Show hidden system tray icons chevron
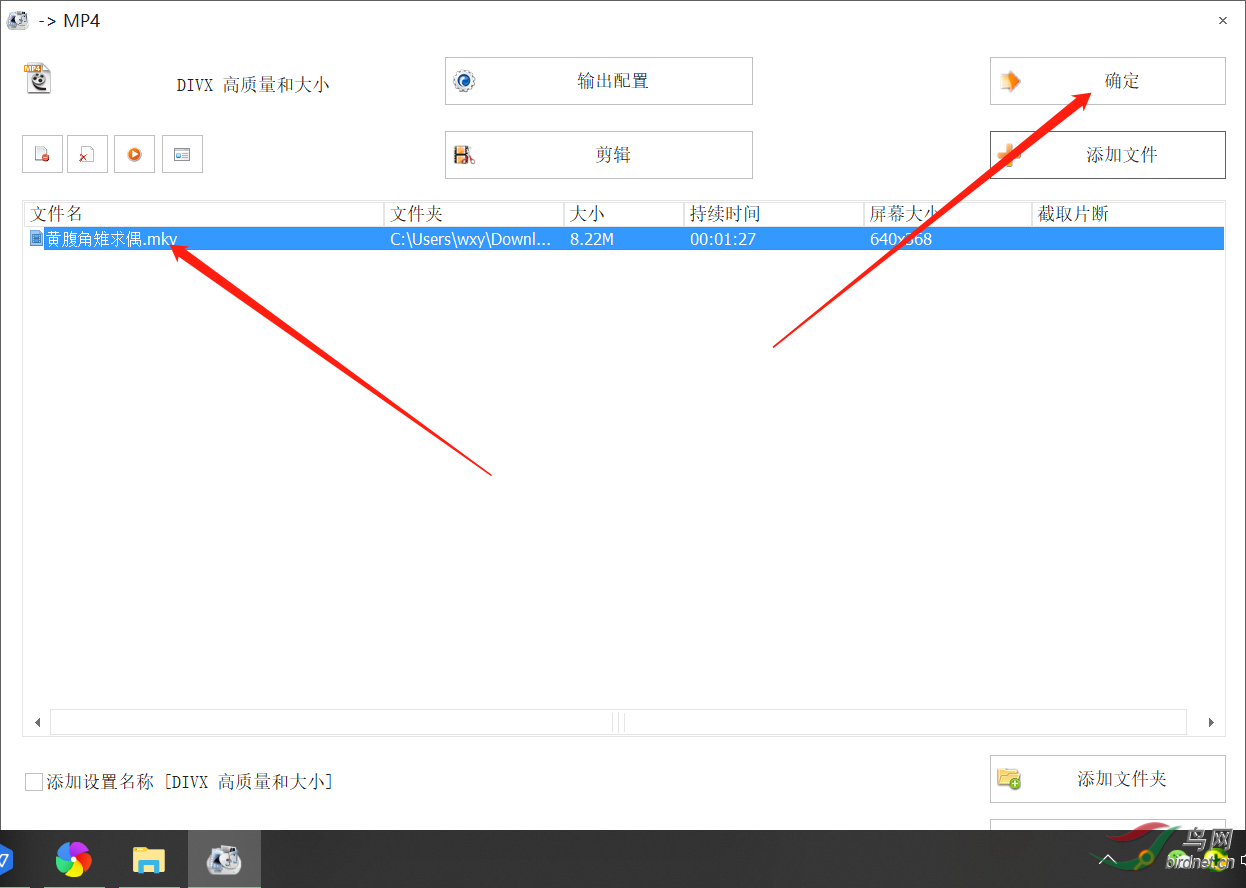Image resolution: width=1246 pixels, height=888 pixels. (1107, 860)
